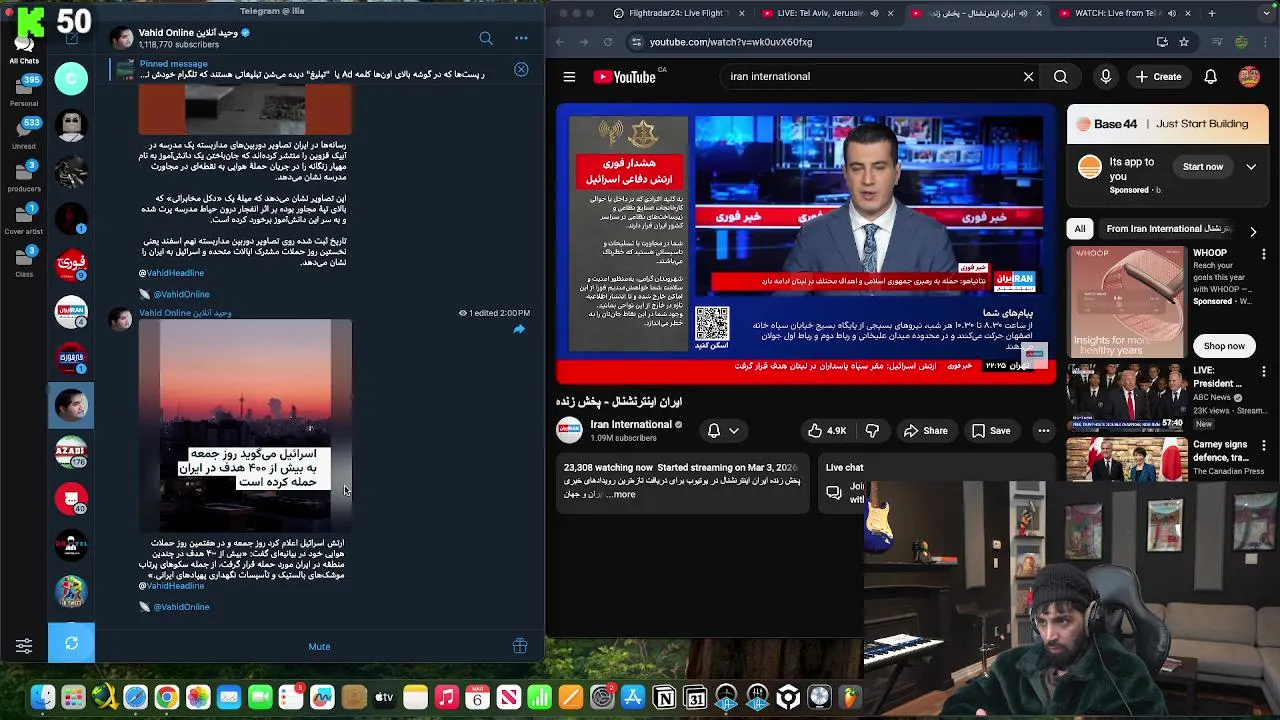The height and width of the screenshot is (720, 1280).
Task: Click Shop now on the WHOOP ad
Action: click(x=1224, y=346)
